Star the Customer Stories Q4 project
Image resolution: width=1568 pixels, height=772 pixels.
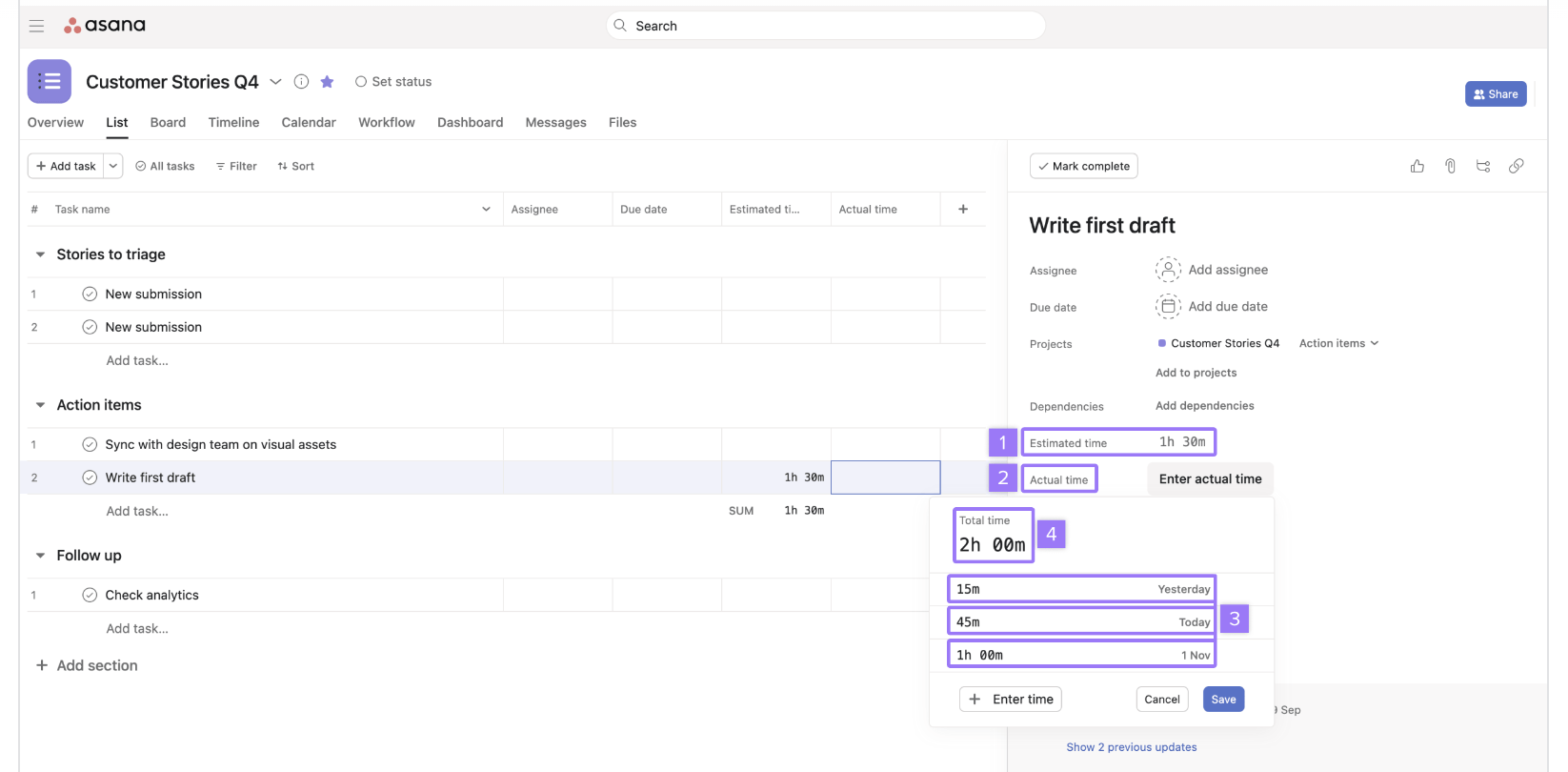point(327,82)
